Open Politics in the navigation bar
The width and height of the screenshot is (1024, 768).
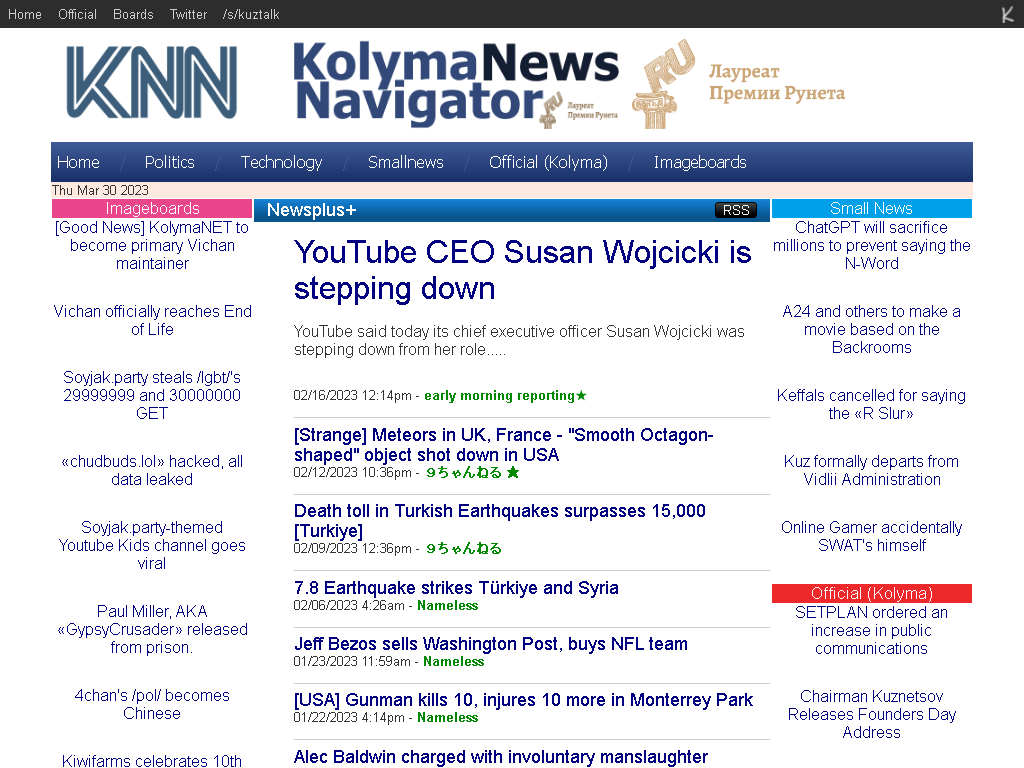tap(169, 162)
